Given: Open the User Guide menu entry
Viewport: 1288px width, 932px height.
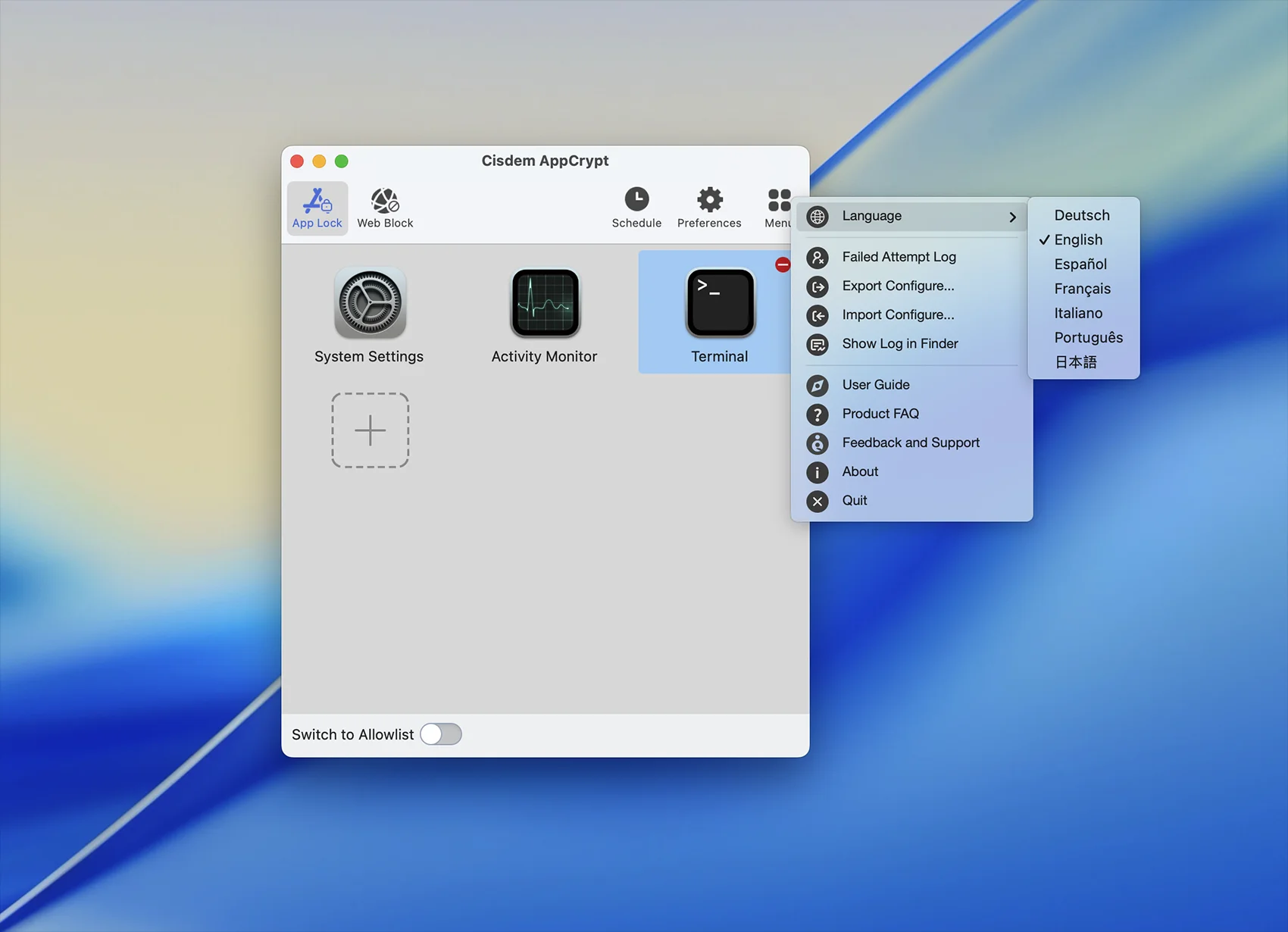Looking at the screenshot, I should (x=912, y=384).
